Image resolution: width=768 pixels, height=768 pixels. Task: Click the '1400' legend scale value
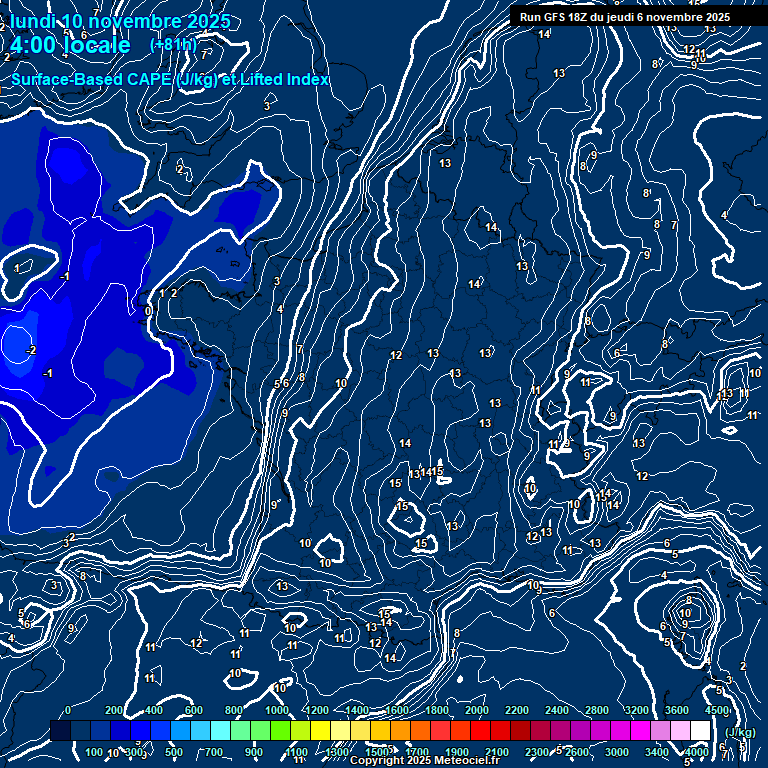pyautogui.click(x=357, y=710)
